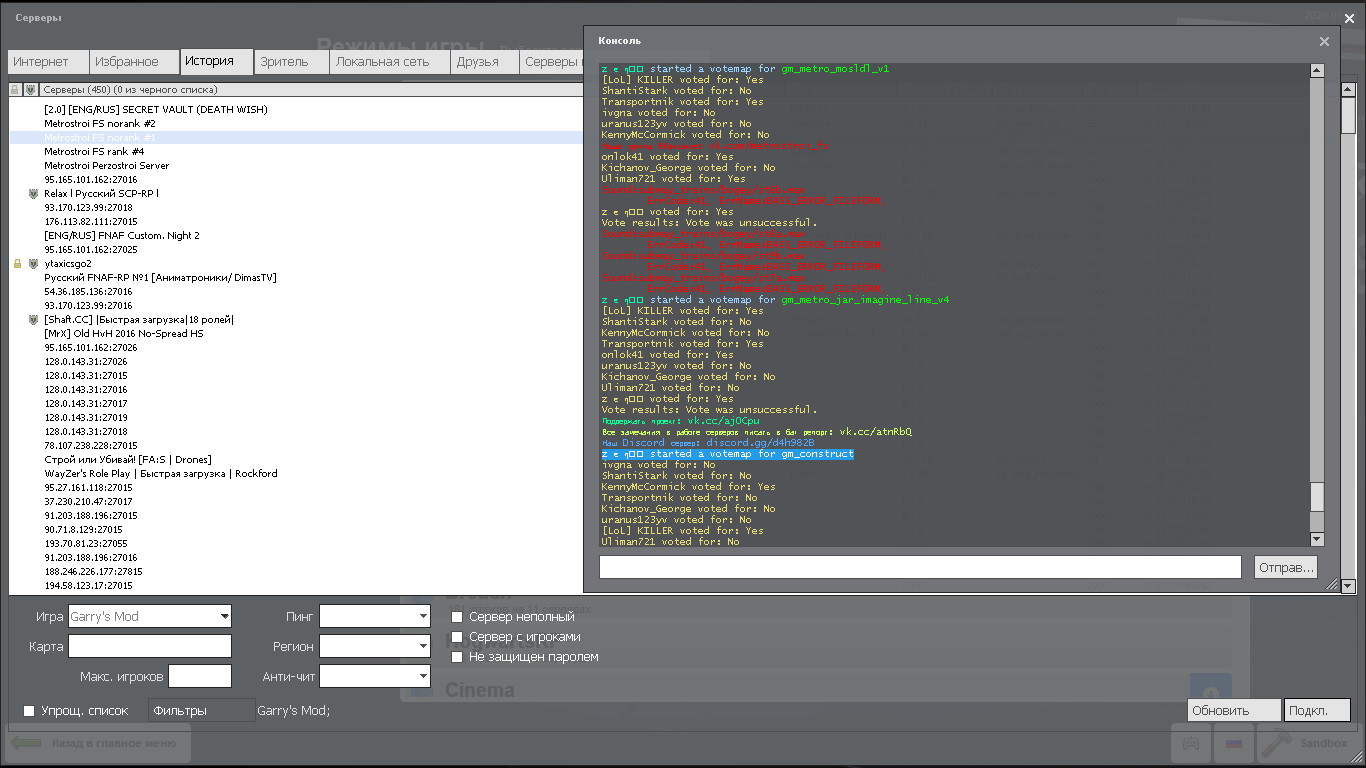Image resolution: width=1366 pixels, height=768 pixels.
Task: Open the Игра dropdown showing Garry's Mod
Action: click(x=150, y=616)
